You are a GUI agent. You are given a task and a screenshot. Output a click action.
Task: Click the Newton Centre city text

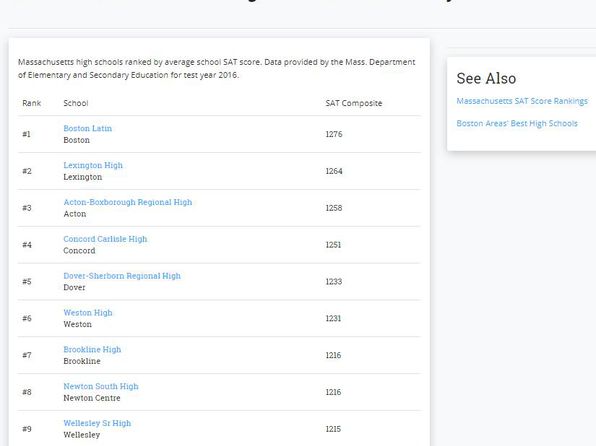[x=92, y=398]
